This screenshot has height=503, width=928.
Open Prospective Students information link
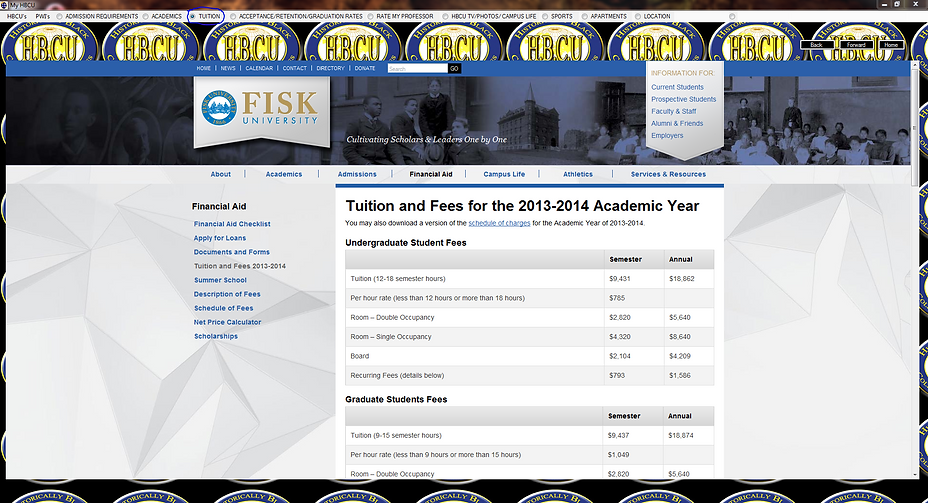coord(684,99)
